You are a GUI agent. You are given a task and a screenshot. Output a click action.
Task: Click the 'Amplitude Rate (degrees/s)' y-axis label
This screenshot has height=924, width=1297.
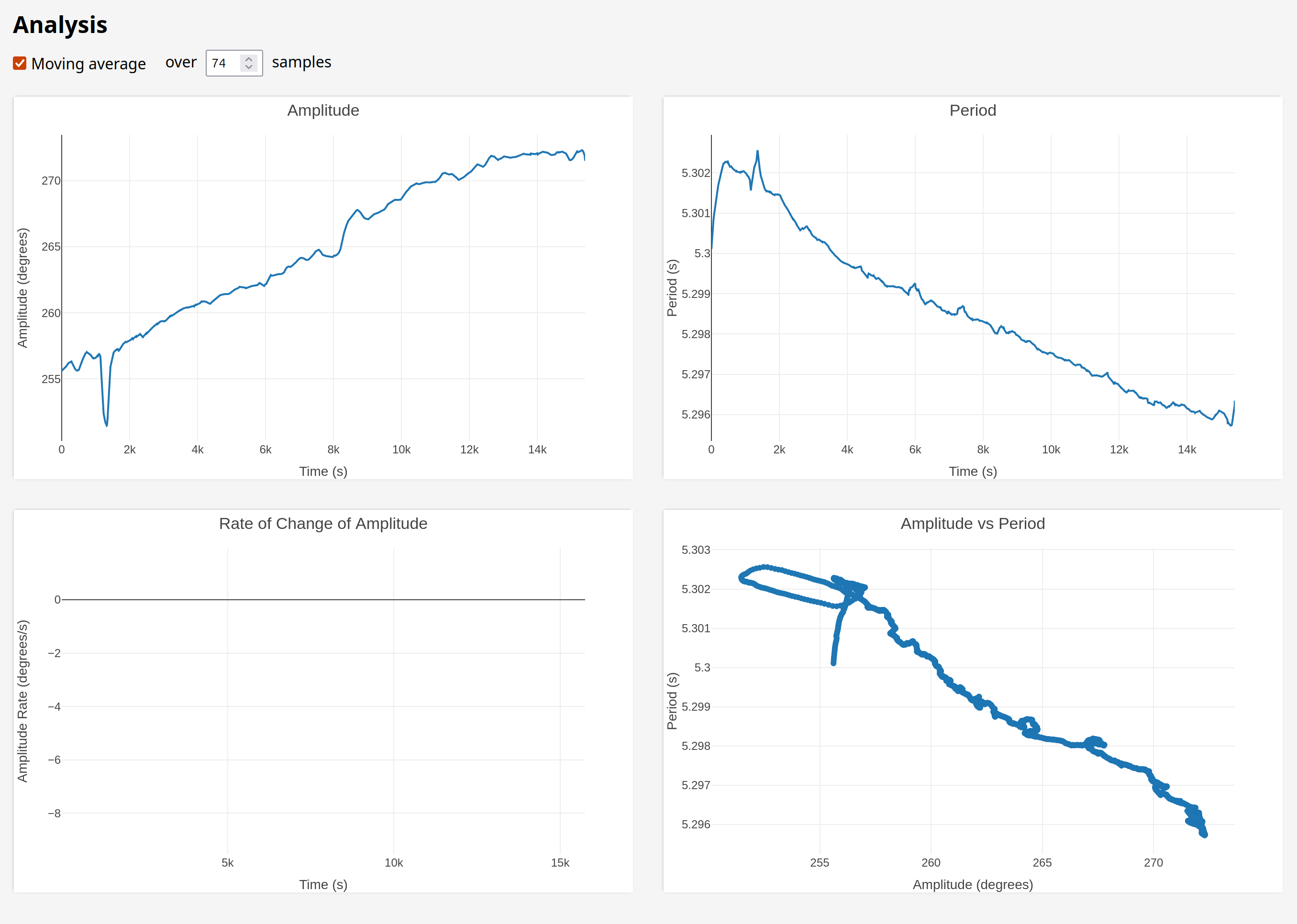coord(22,701)
